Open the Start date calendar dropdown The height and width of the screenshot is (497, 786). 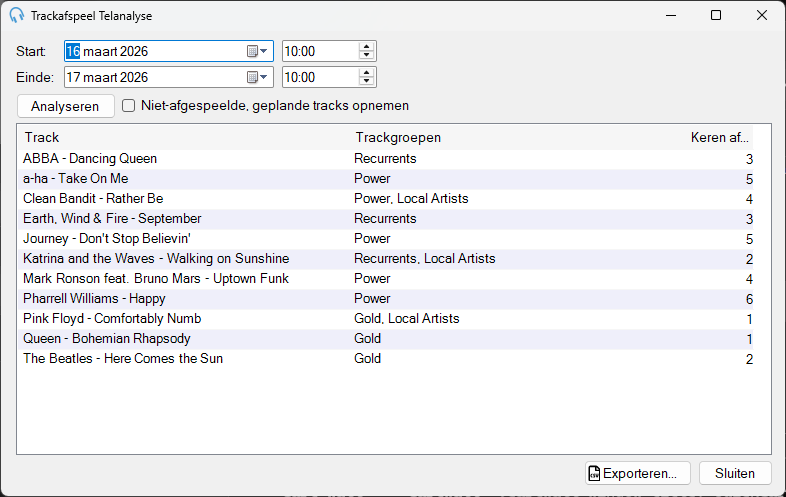click(x=258, y=51)
